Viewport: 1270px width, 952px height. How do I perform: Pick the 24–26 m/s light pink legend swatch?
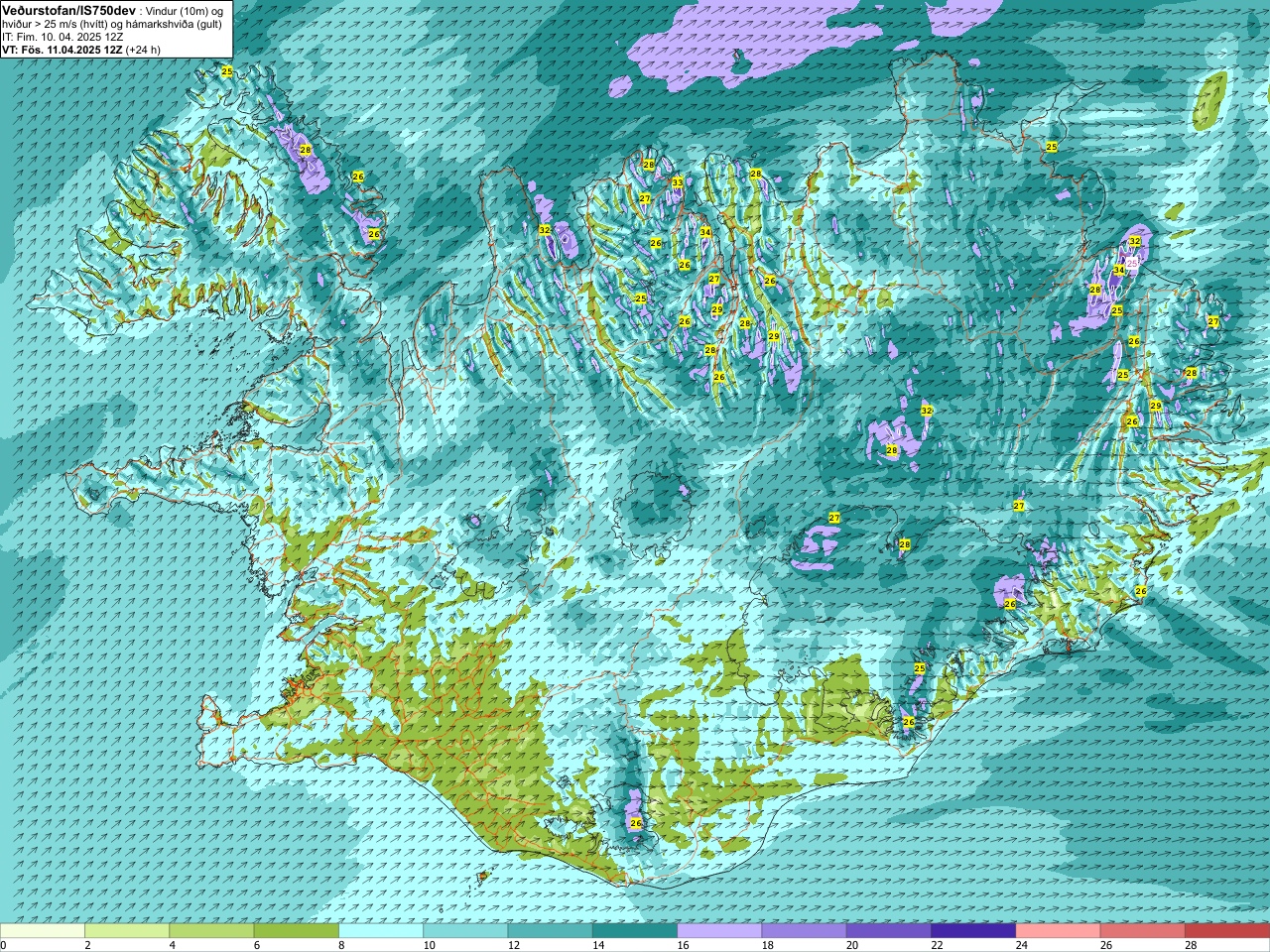[x=1059, y=931]
